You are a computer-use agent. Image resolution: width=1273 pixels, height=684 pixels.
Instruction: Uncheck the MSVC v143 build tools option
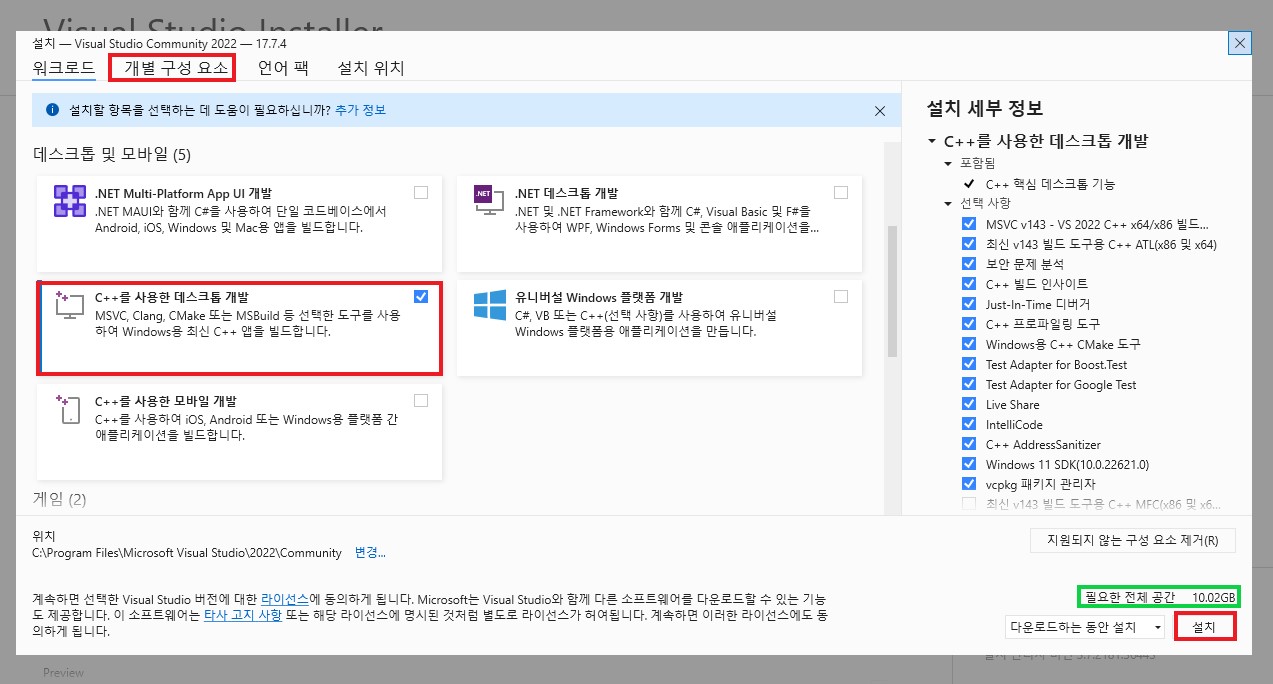pos(969,224)
